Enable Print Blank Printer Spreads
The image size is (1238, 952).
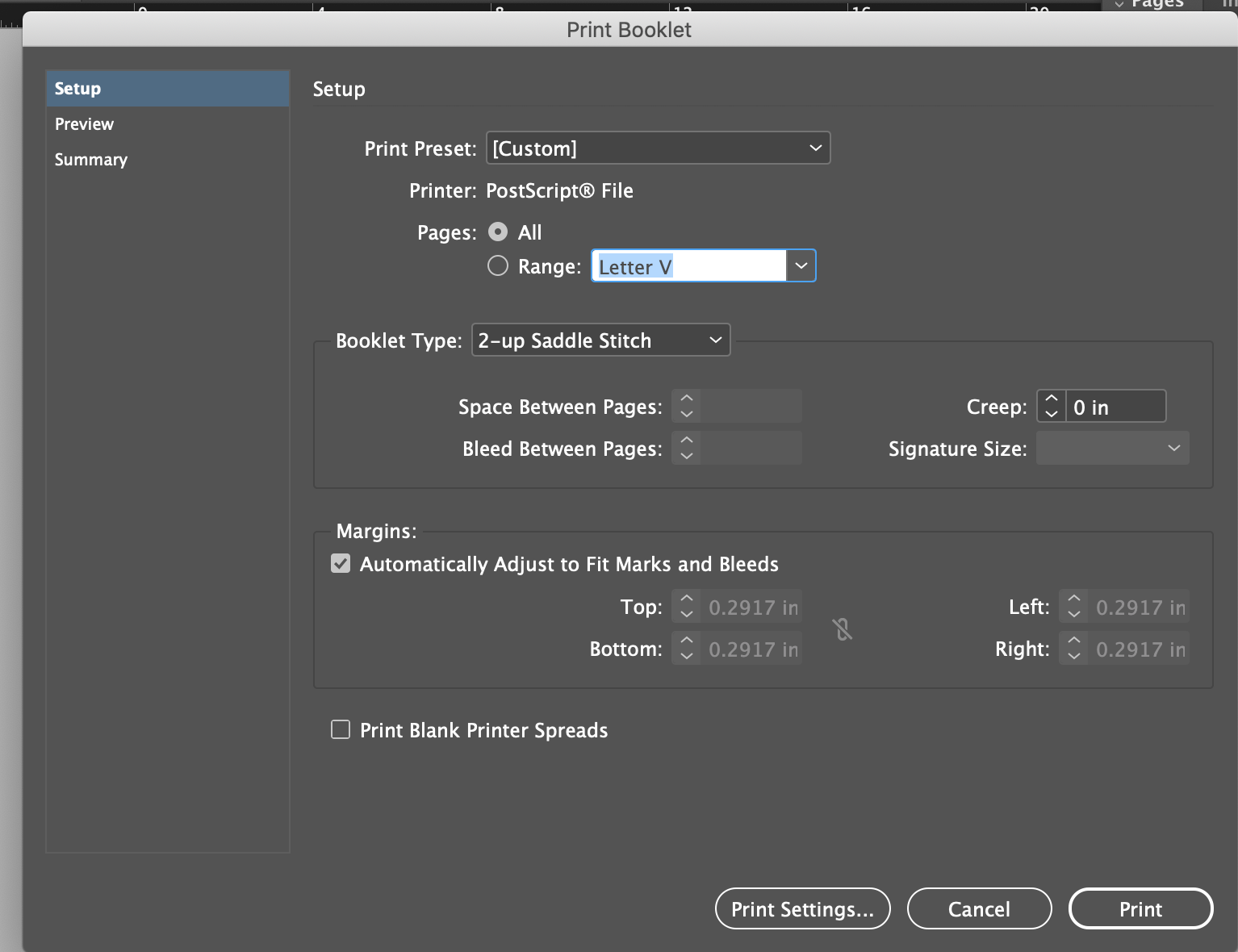pos(340,729)
